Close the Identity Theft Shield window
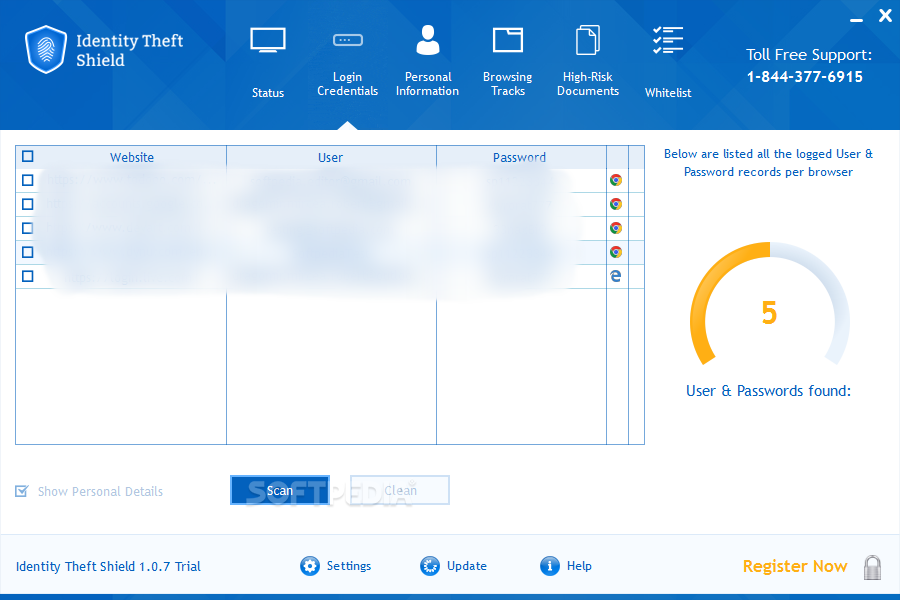900x600 pixels. (885, 16)
